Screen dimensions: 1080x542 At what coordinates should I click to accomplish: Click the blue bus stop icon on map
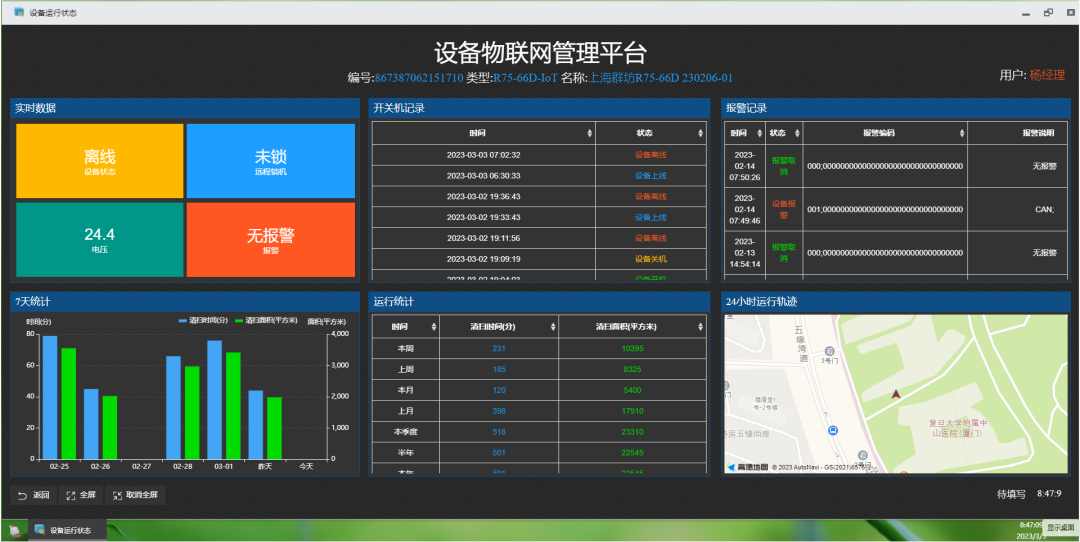pos(833,430)
